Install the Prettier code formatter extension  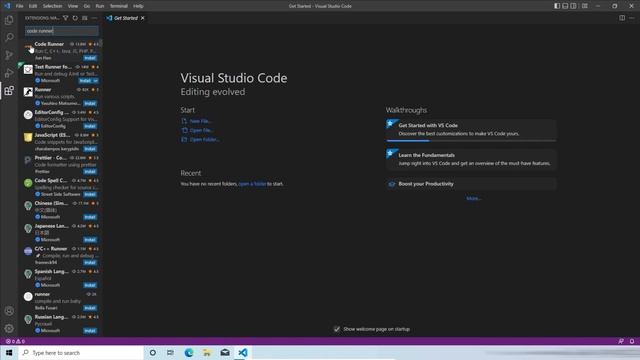(90, 171)
